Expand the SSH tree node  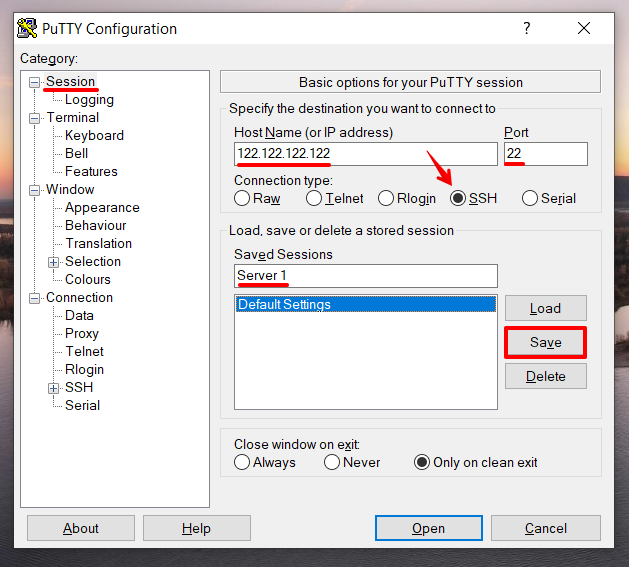53,388
